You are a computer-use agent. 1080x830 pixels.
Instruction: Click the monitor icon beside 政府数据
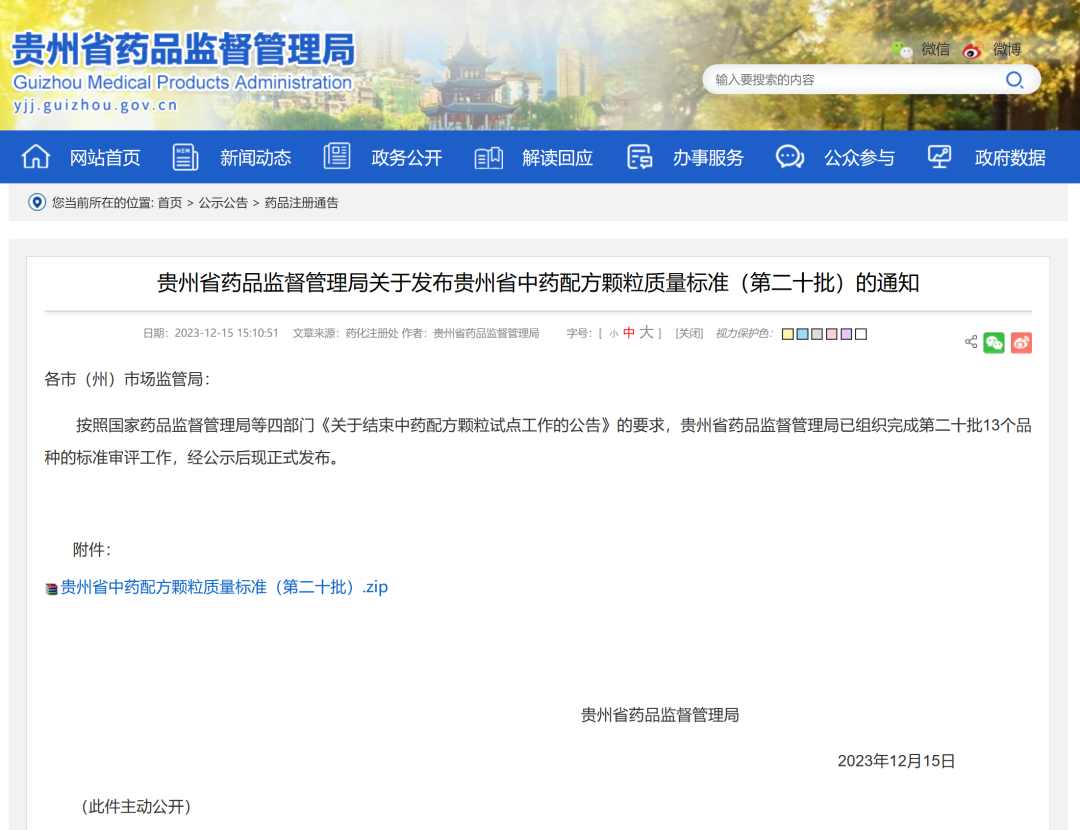click(939, 156)
